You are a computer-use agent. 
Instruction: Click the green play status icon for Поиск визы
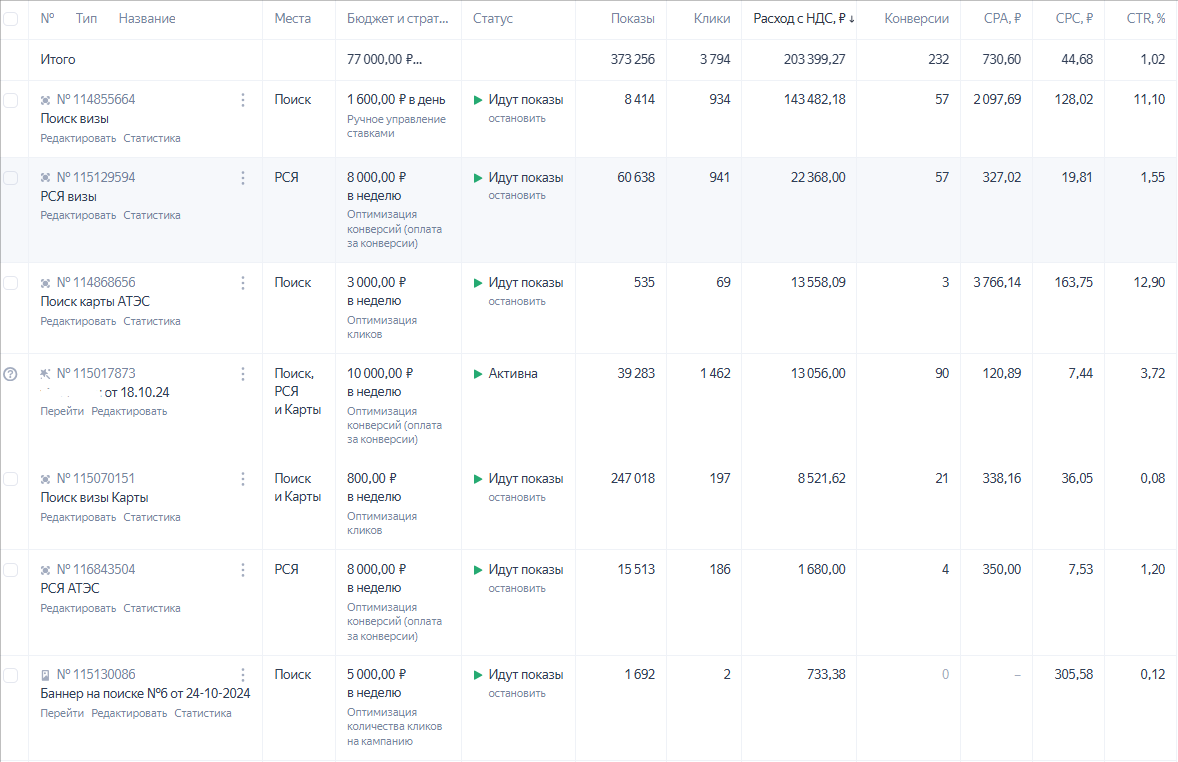pos(478,100)
